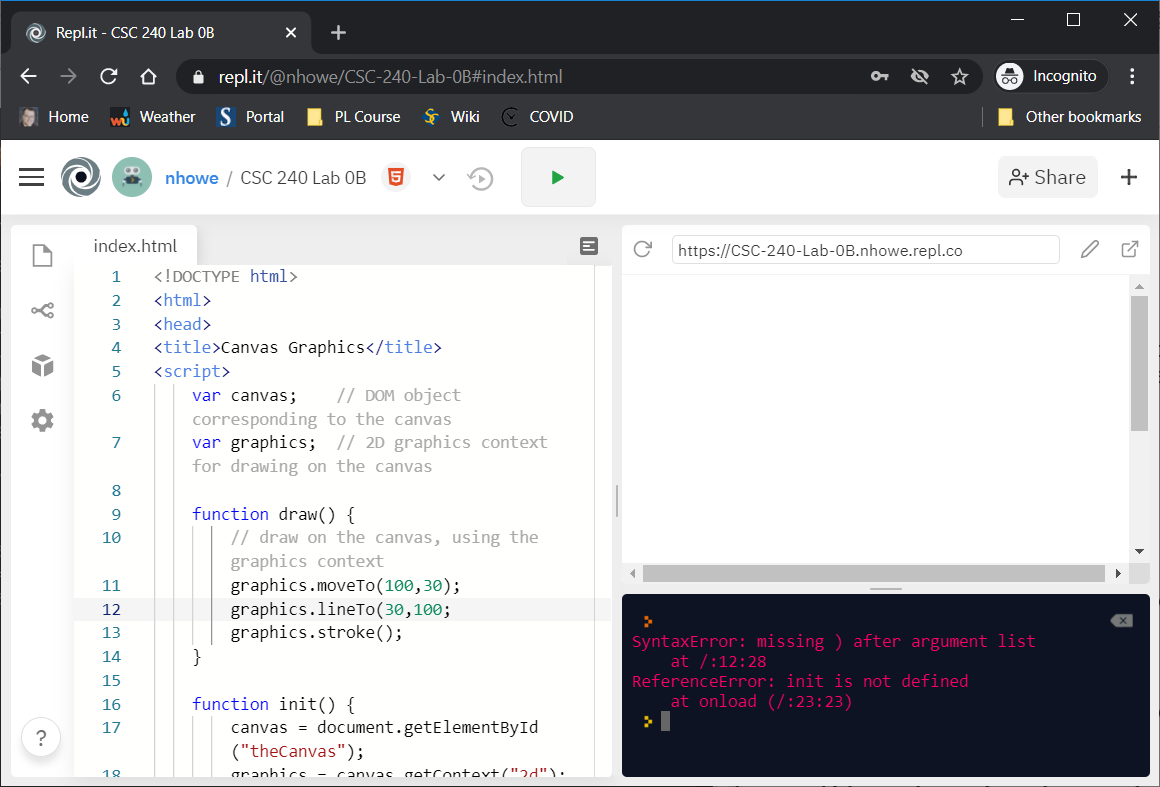Open a new browser tab
Screen dimensions: 1160x787
[338, 33]
